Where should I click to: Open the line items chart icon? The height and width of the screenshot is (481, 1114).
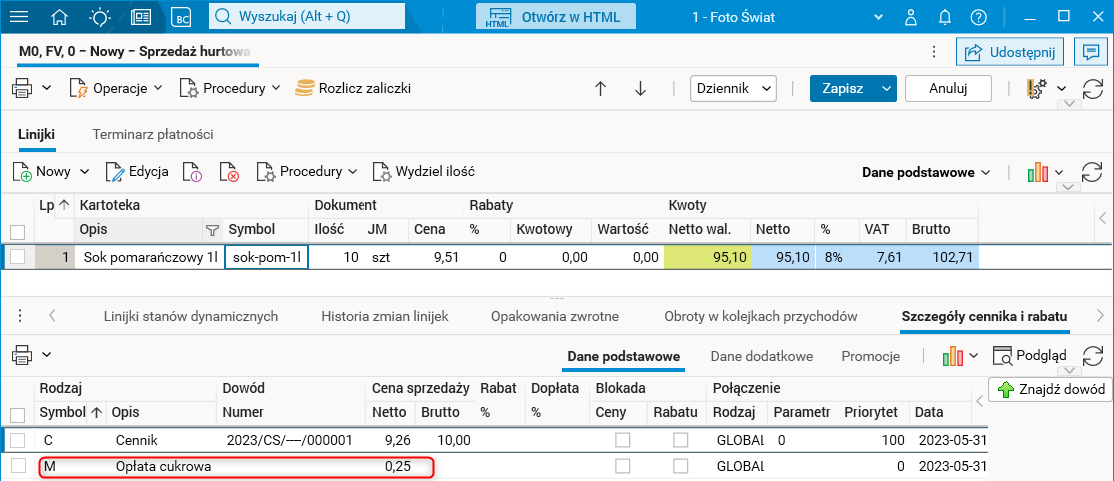point(1037,172)
